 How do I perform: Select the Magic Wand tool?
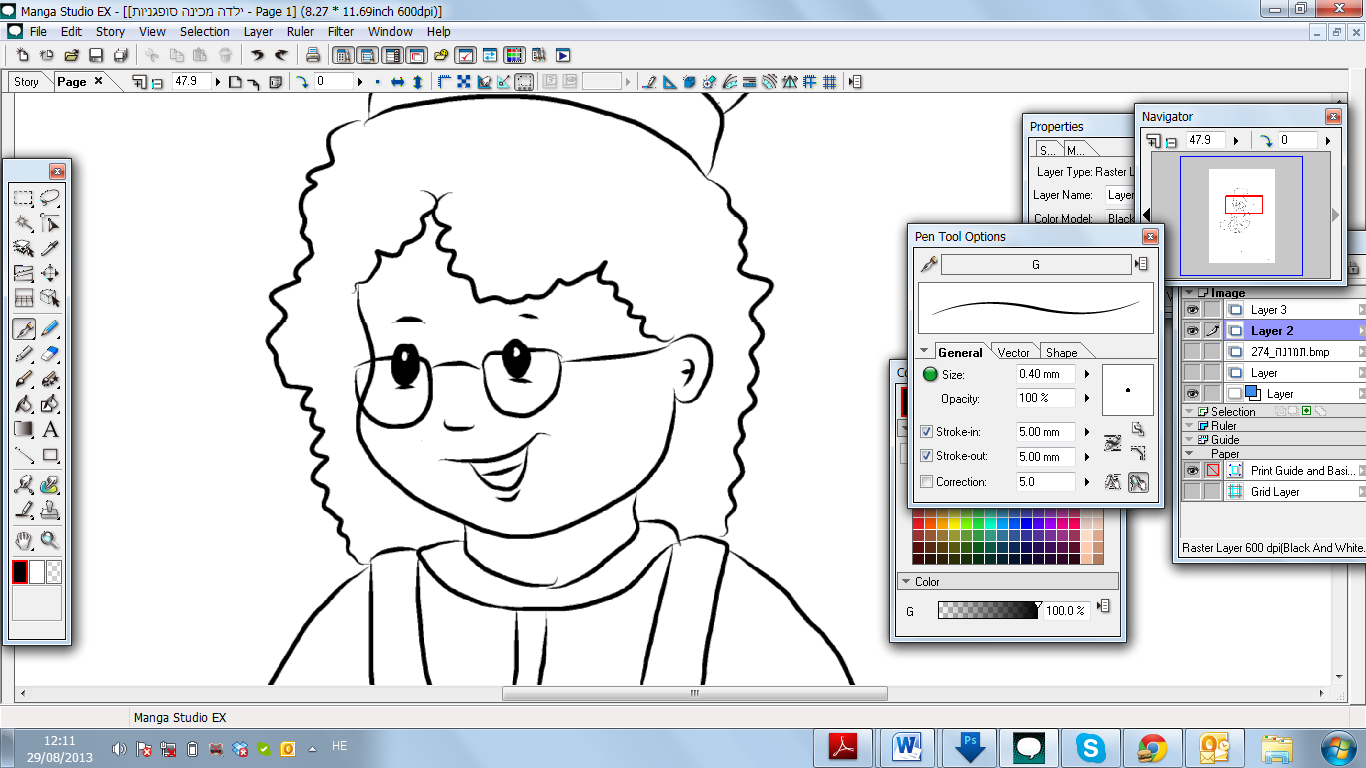click(x=24, y=223)
